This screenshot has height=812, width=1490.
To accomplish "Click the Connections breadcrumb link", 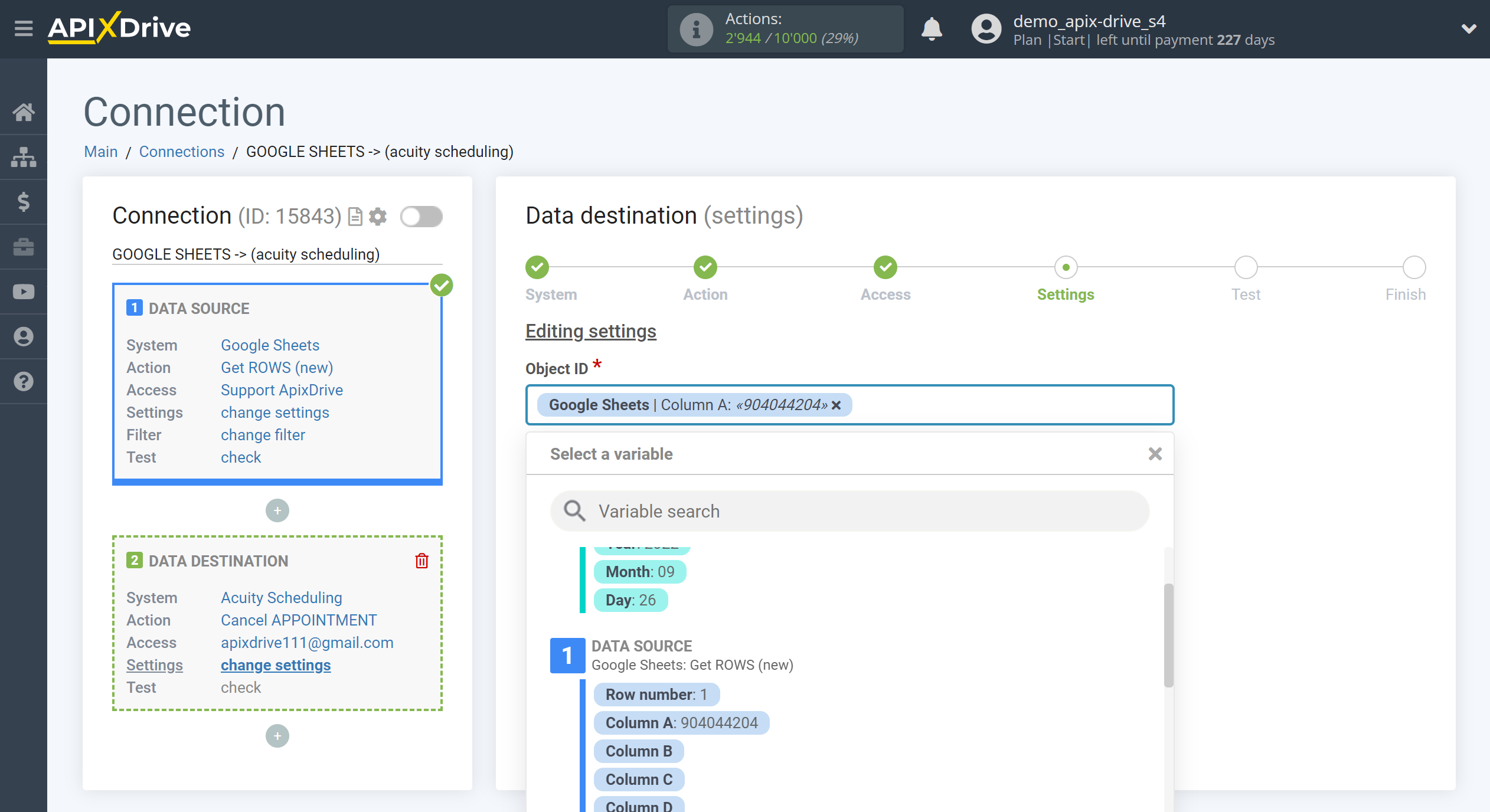I will pos(182,152).
